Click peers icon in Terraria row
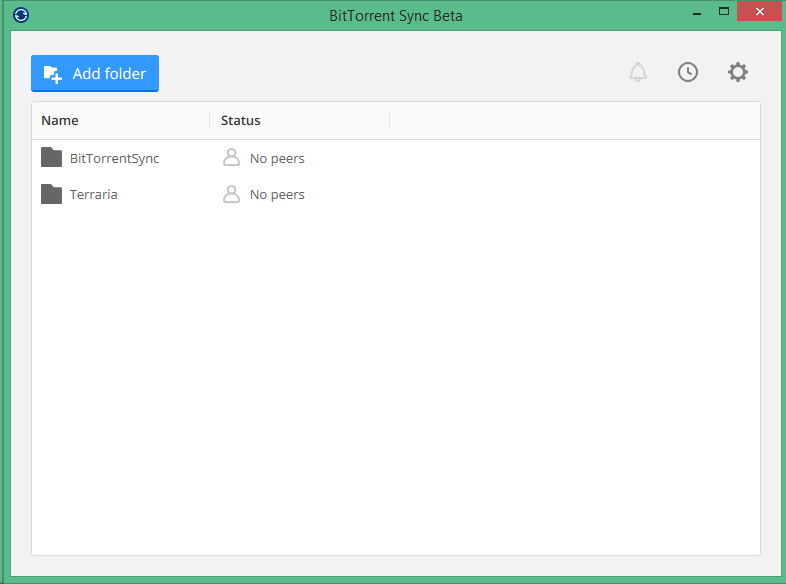786x584 pixels. tap(231, 194)
